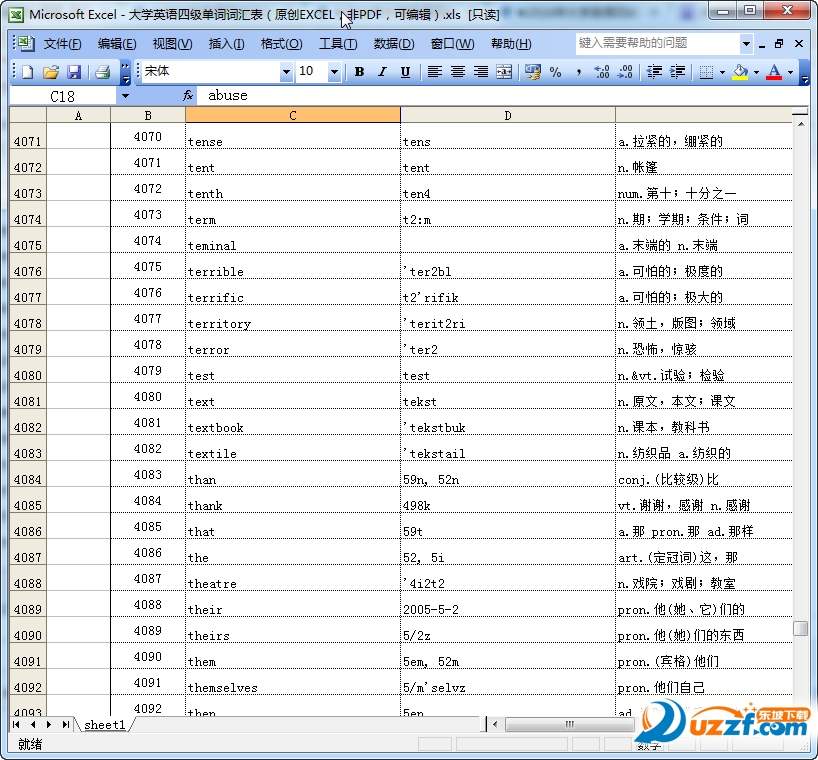Viewport: 818px width, 760px height.
Task: Open Name Box dropdown arrow
Action: click(125, 96)
